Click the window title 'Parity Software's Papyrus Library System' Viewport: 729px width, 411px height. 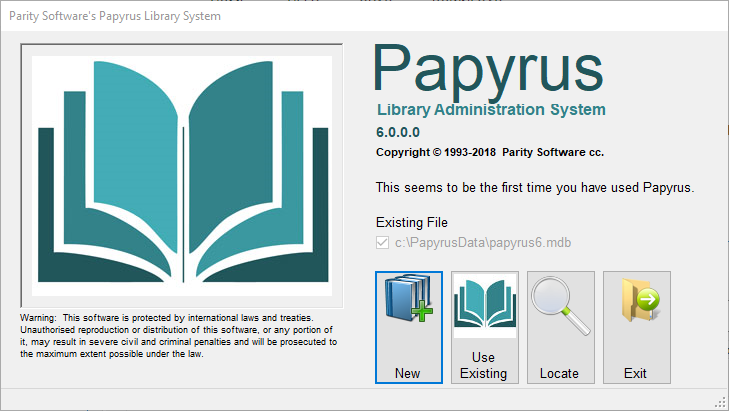click(x=115, y=16)
